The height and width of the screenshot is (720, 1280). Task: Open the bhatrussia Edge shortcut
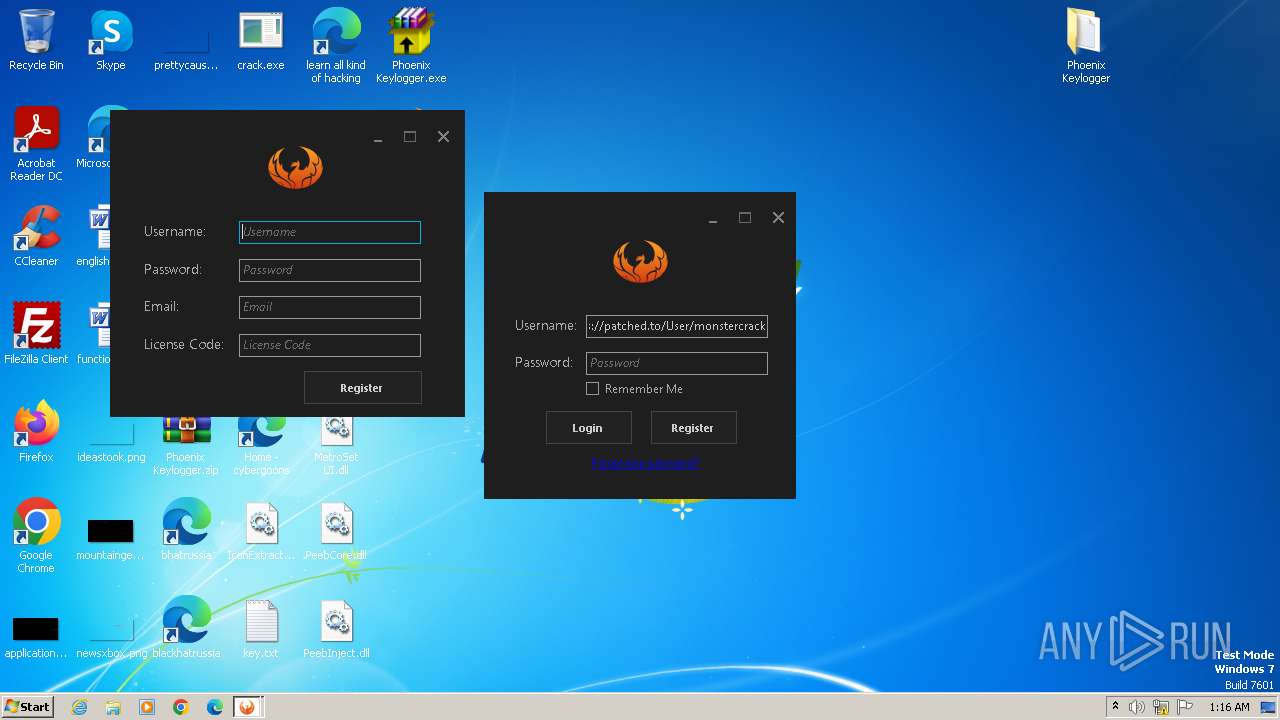(x=186, y=529)
